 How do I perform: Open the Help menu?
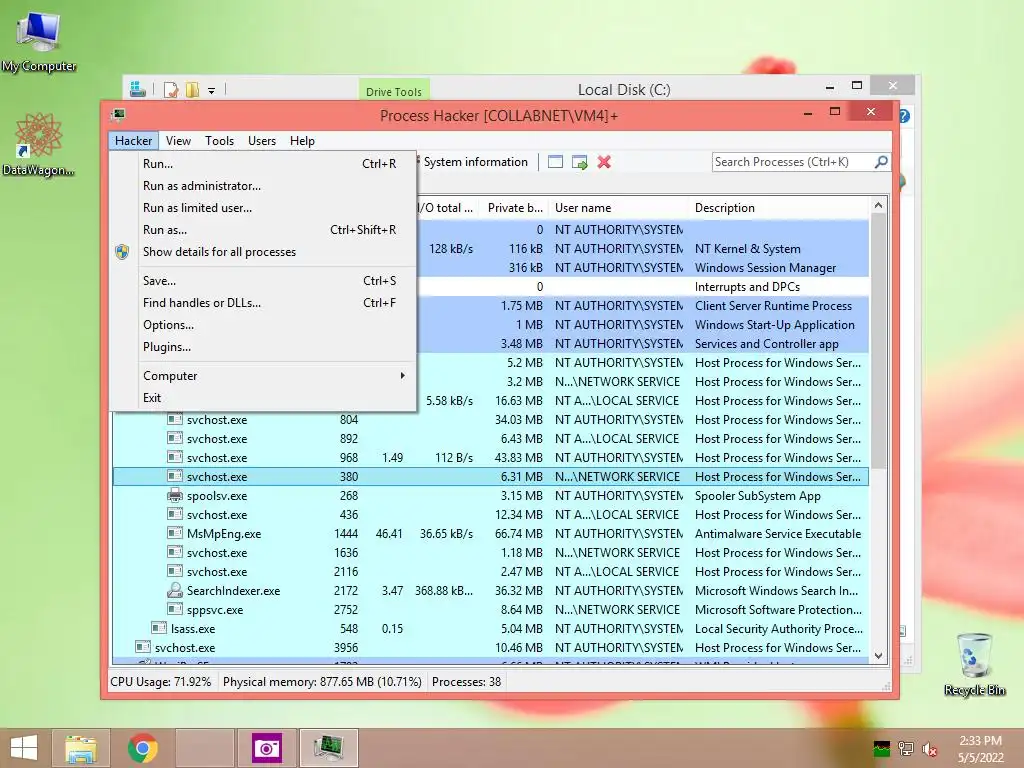pyautogui.click(x=302, y=140)
